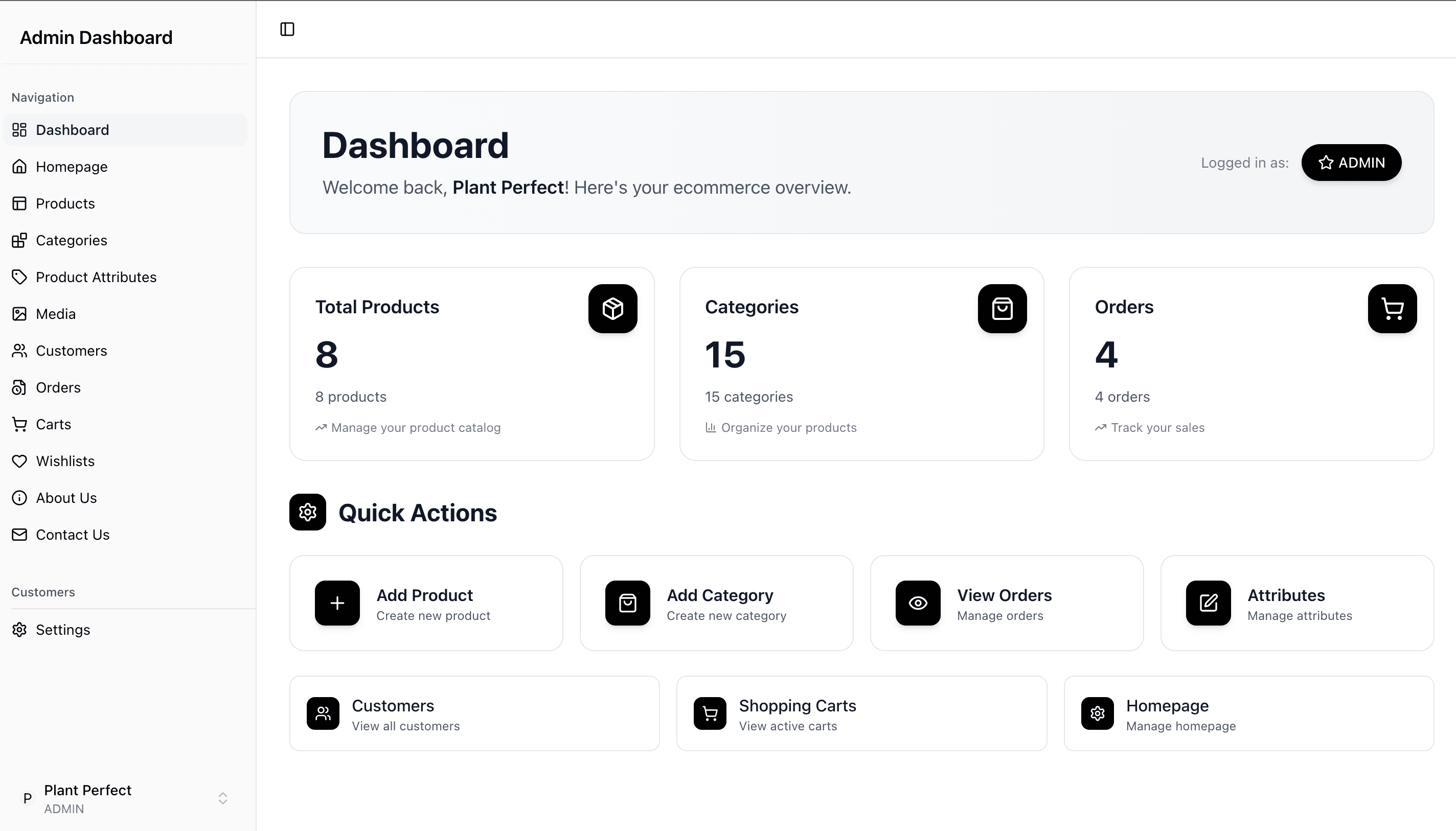Screen dimensions: 1456x831
Task: Click the Orders cart icon
Action: 1392,309
